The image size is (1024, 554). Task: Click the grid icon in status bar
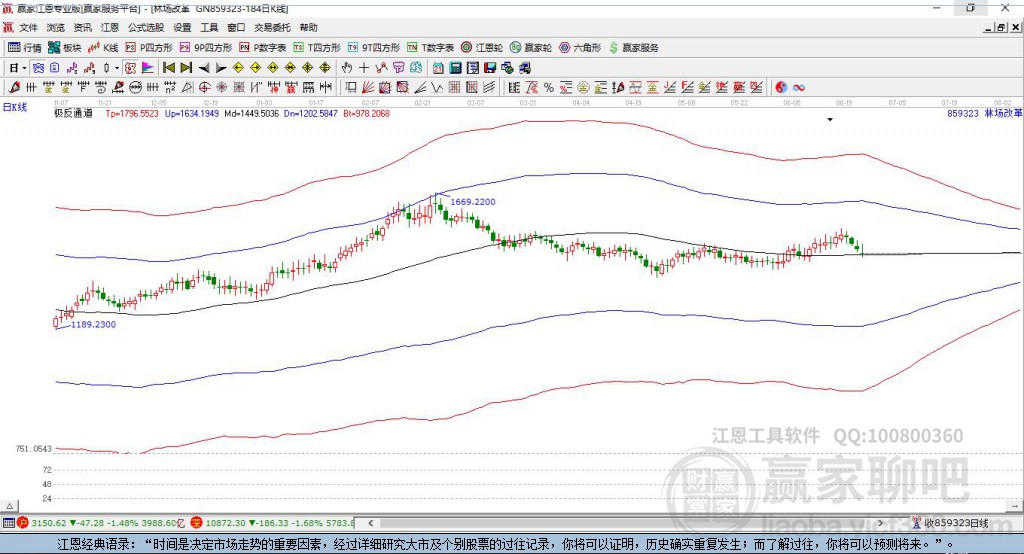[x=8, y=523]
